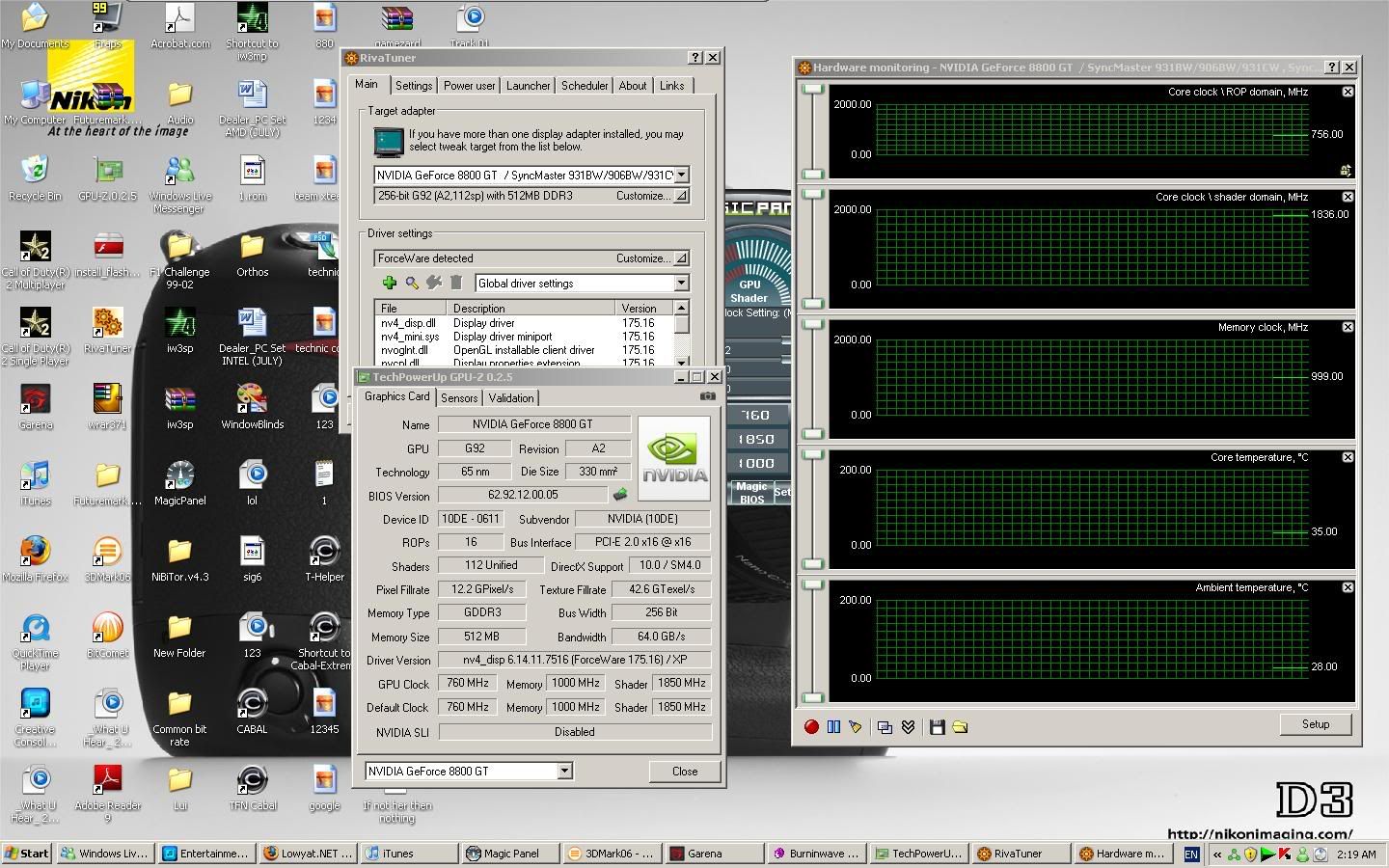The height and width of the screenshot is (868, 1389).
Task: Switch to the Sensors tab in GPU-Z
Action: click(459, 397)
